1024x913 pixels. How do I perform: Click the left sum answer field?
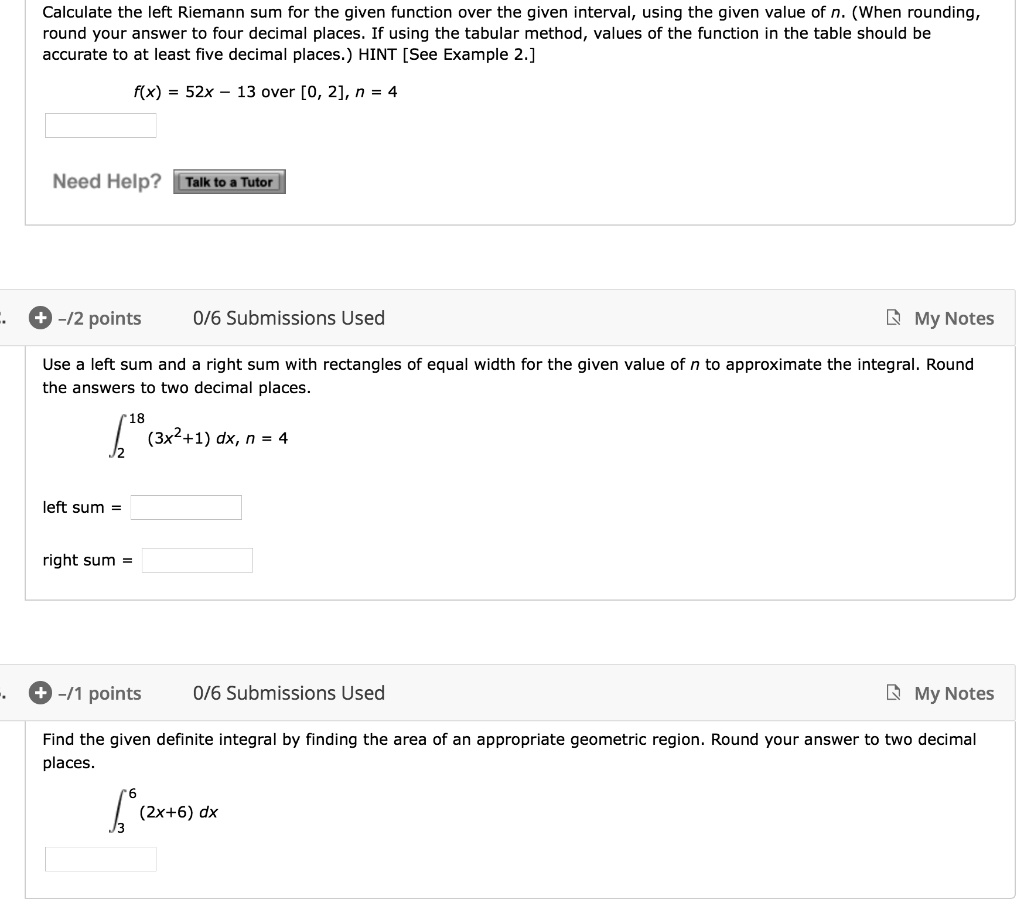click(x=185, y=507)
